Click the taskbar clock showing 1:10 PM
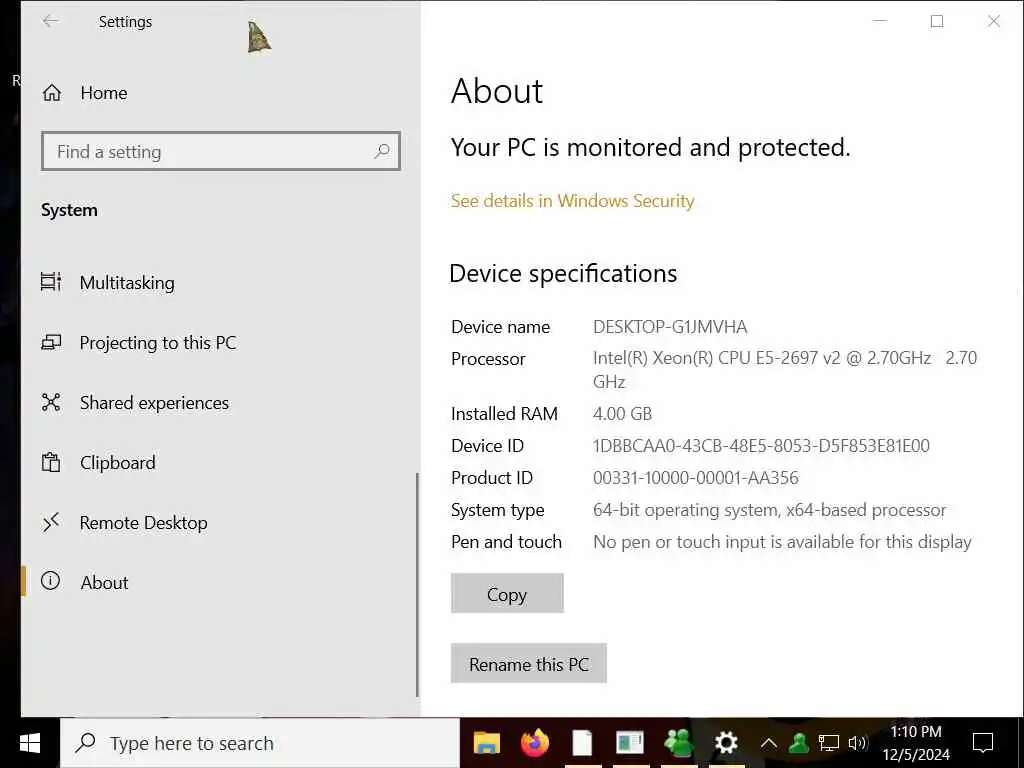 [x=916, y=743]
